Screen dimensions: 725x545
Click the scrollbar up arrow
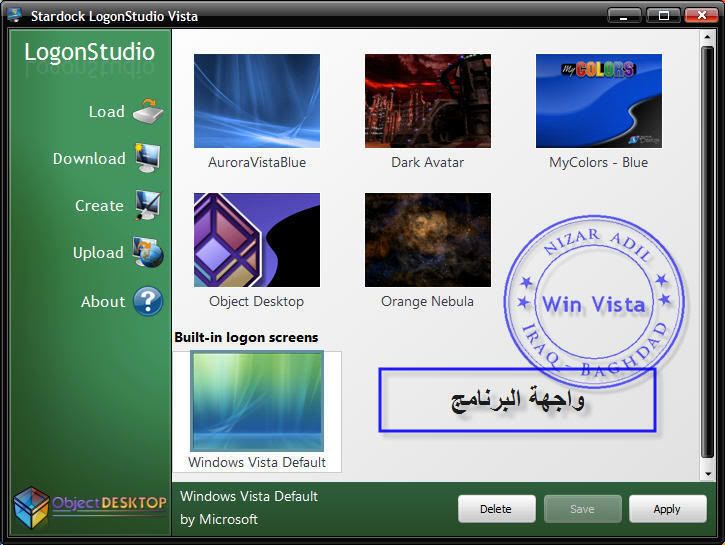click(x=707, y=37)
